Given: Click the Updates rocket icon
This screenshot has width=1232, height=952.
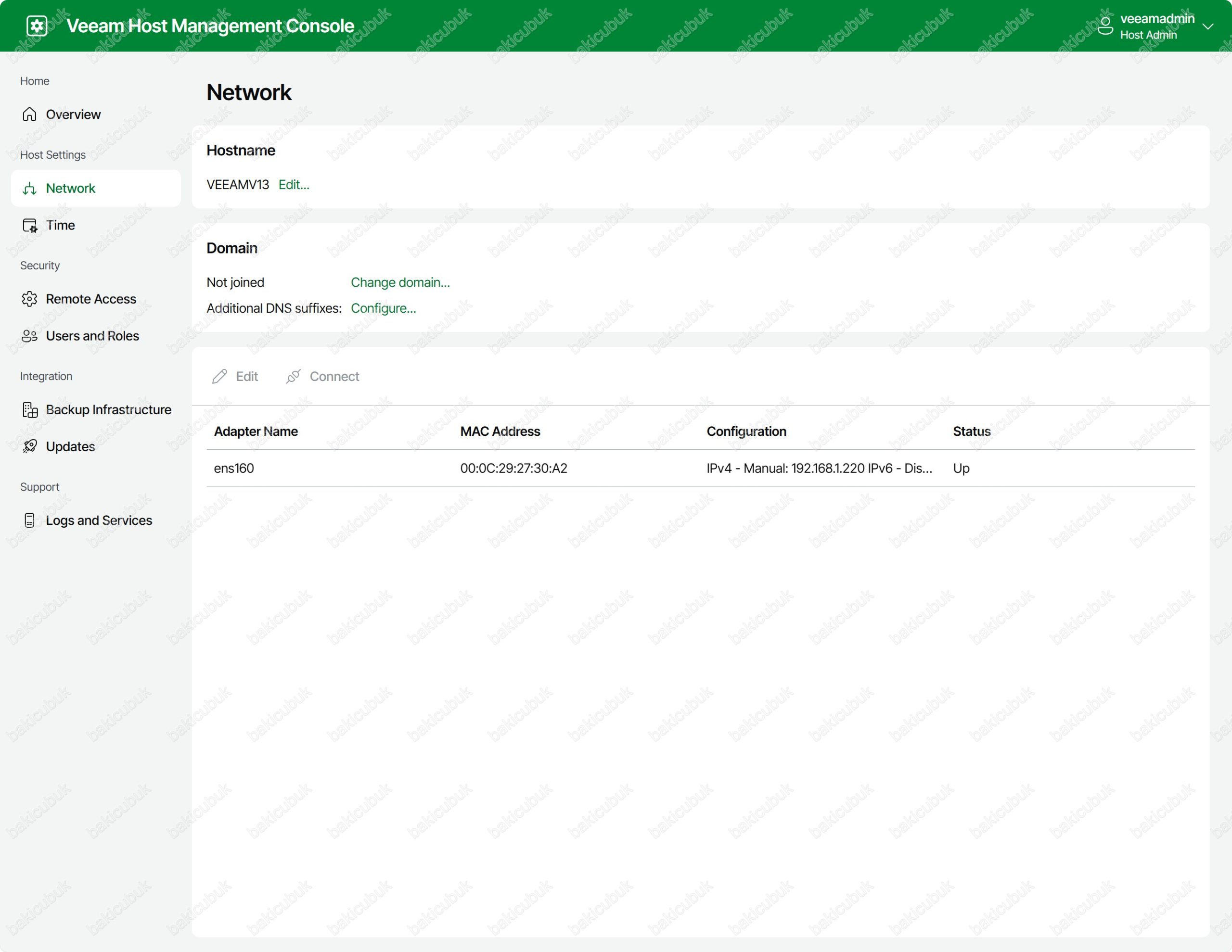Looking at the screenshot, I should coord(29,447).
